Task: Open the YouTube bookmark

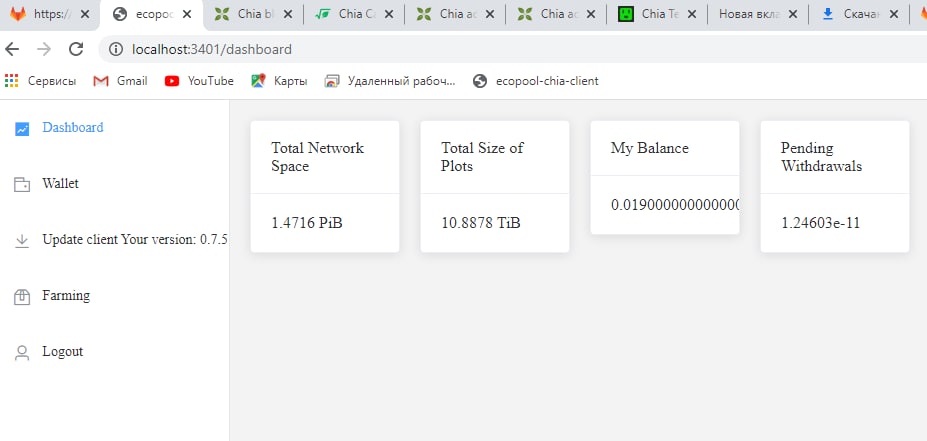Action: (x=199, y=81)
